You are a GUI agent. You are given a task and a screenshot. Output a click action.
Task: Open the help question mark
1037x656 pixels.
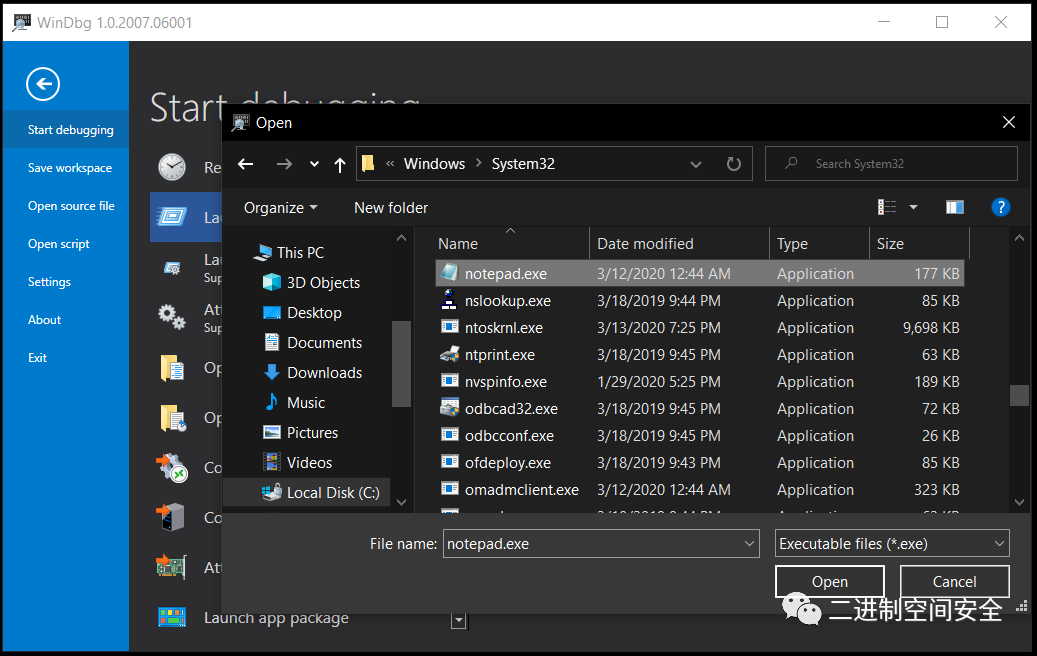click(1001, 207)
